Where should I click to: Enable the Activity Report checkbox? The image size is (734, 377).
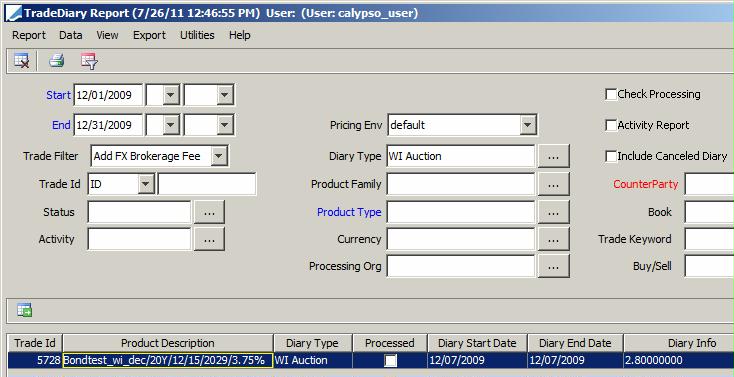pos(611,126)
